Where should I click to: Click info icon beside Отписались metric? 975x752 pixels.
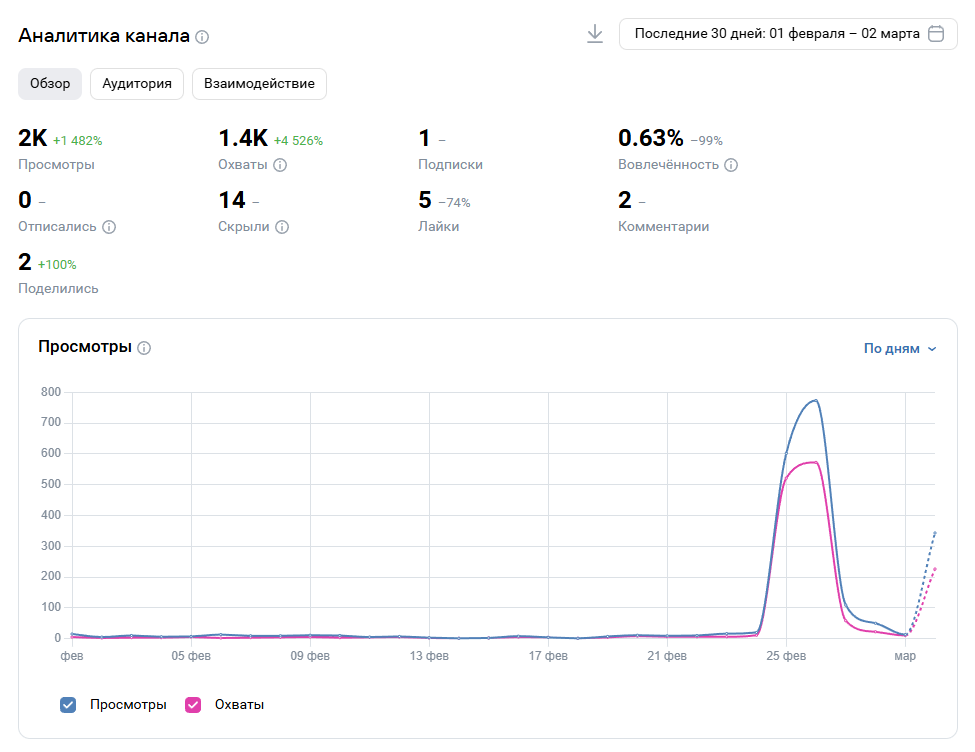click(x=109, y=227)
